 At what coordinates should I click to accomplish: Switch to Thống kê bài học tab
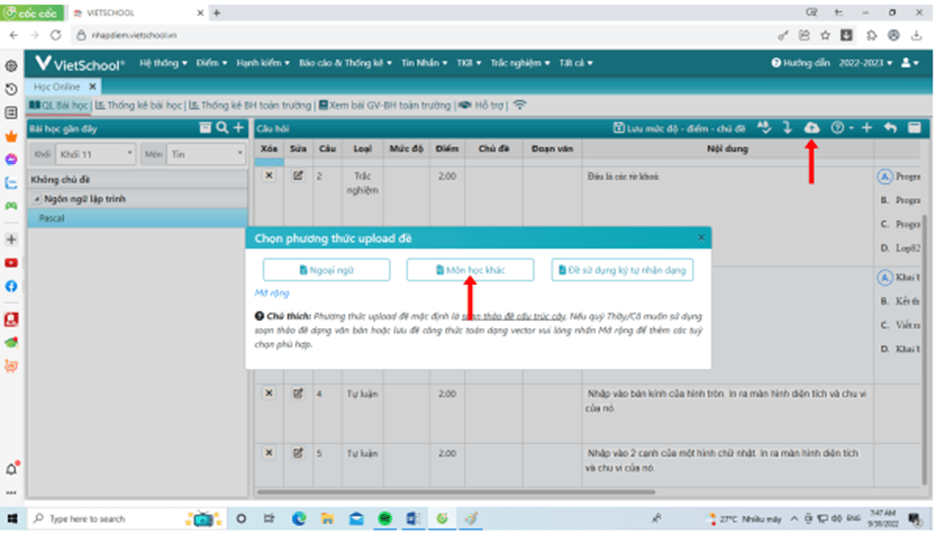point(144,105)
